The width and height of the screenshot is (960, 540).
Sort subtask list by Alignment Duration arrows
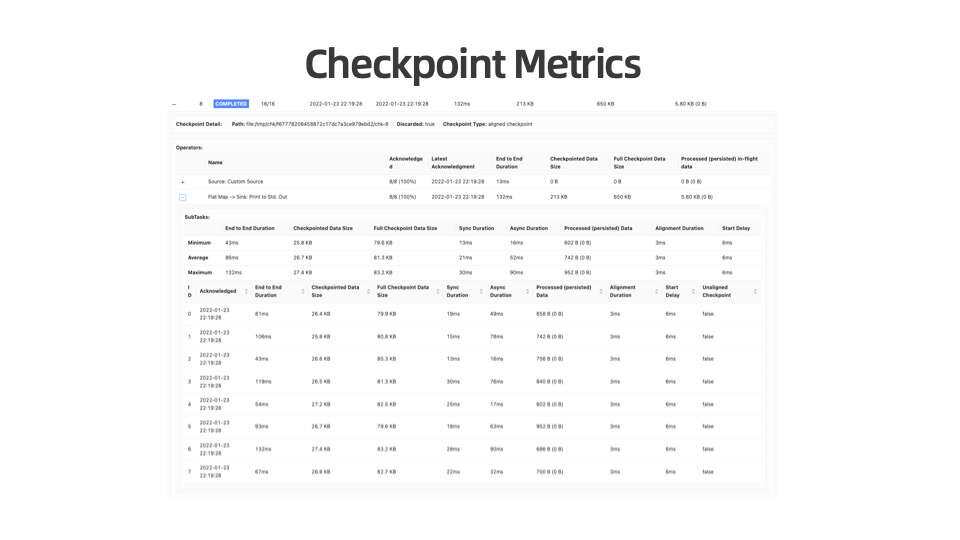click(x=656, y=291)
